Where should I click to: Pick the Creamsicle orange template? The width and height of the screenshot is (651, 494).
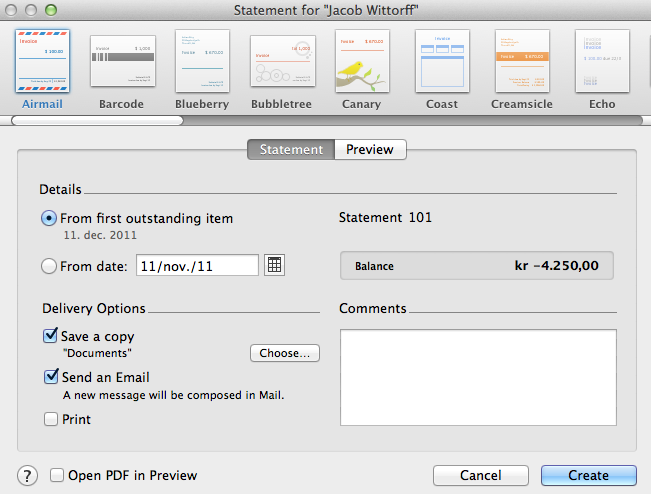pos(522,60)
